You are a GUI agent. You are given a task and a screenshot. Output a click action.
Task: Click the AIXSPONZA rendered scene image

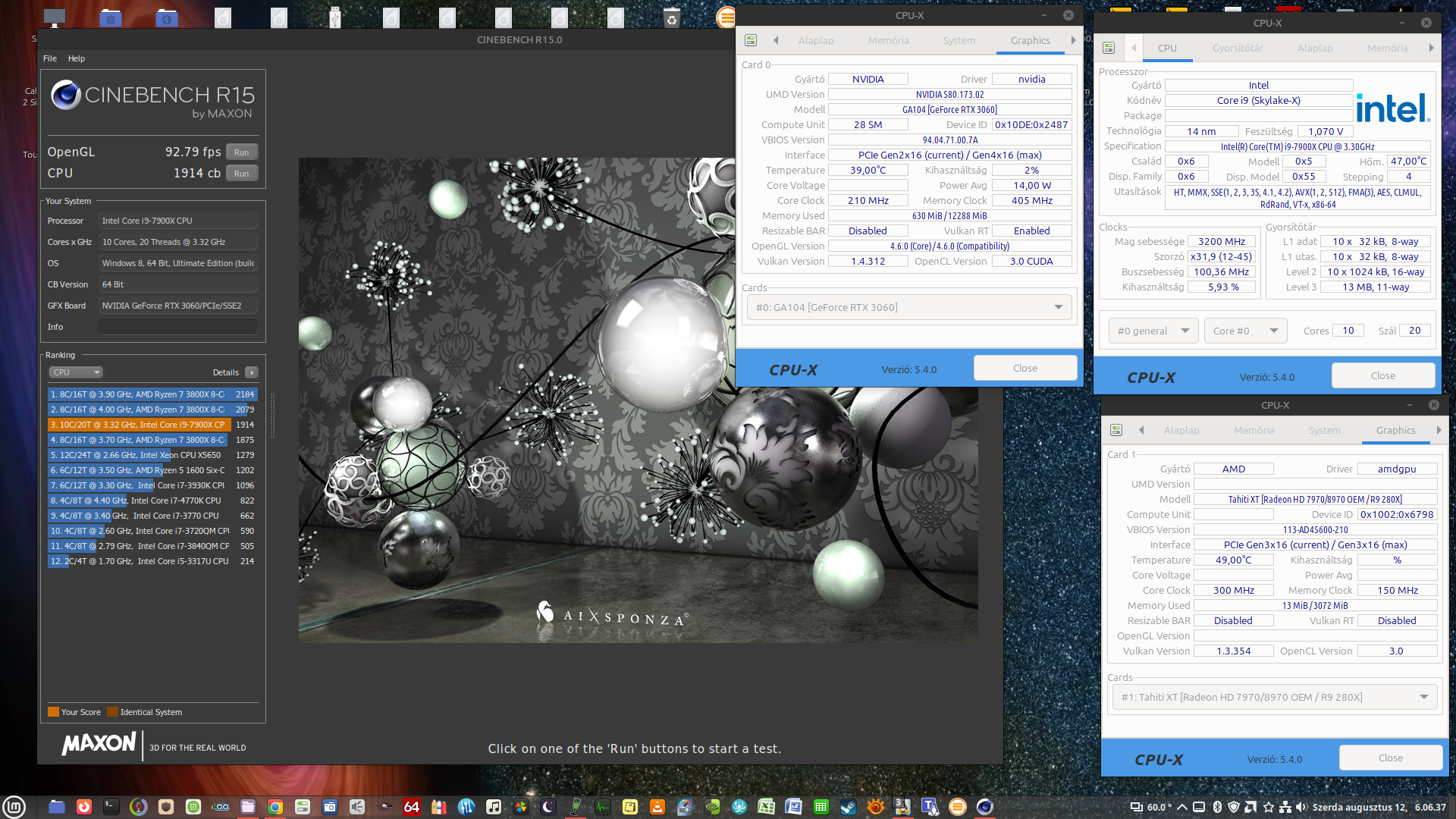[638, 400]
